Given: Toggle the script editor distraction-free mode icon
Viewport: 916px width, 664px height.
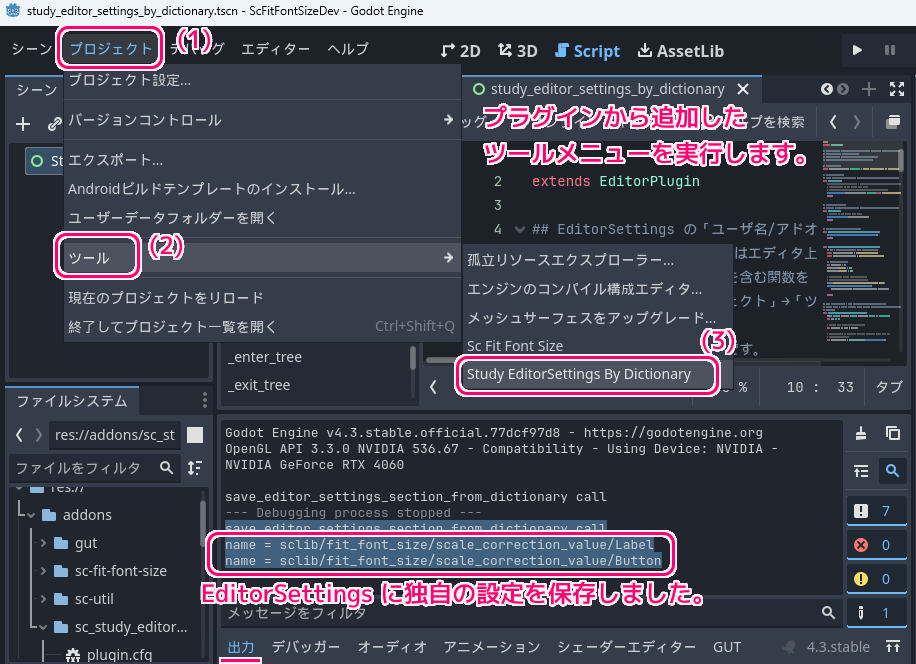Looking at the screenshot, I should (x=893, y=122).
